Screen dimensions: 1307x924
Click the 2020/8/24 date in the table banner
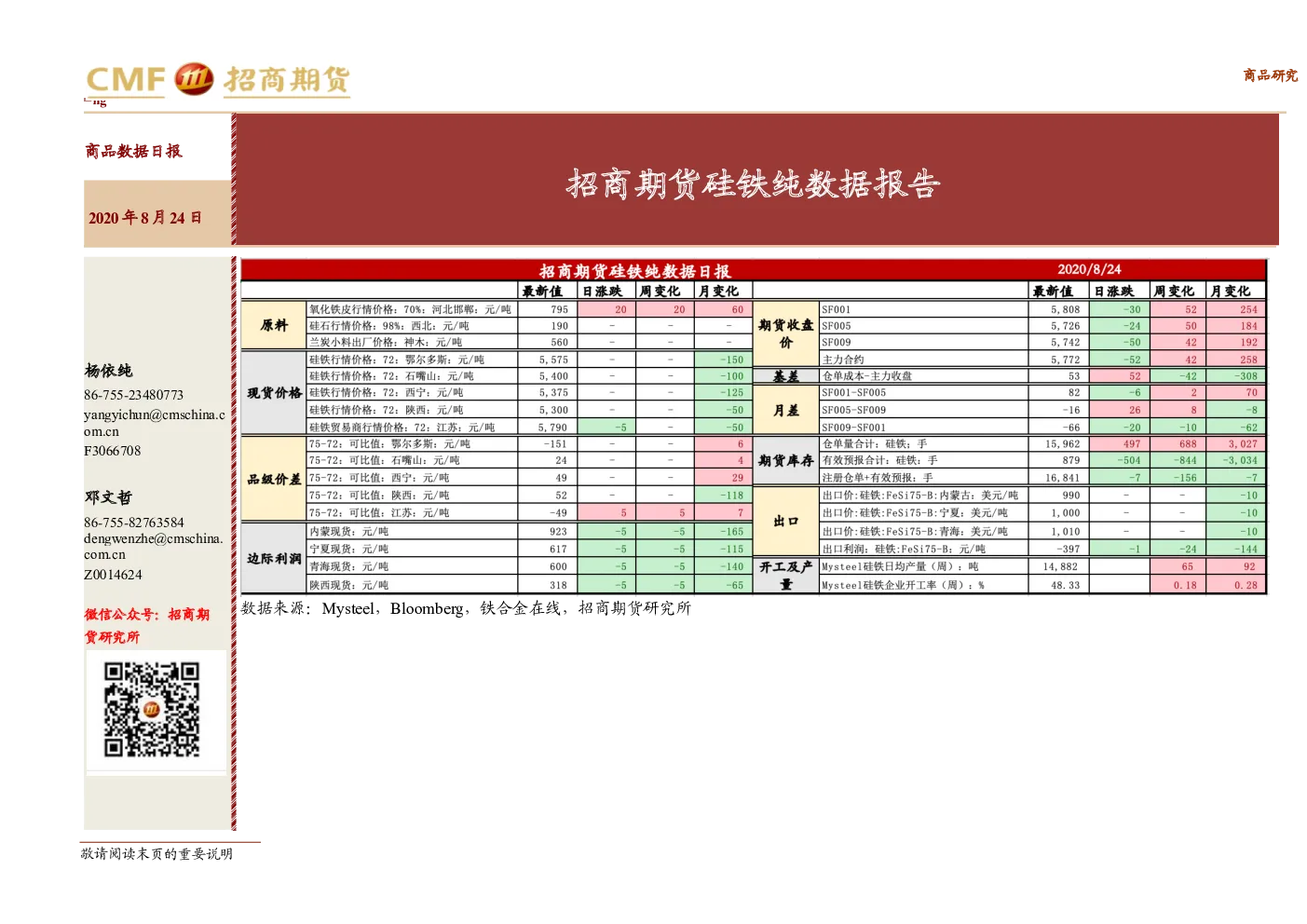[x=1089, y=269]
